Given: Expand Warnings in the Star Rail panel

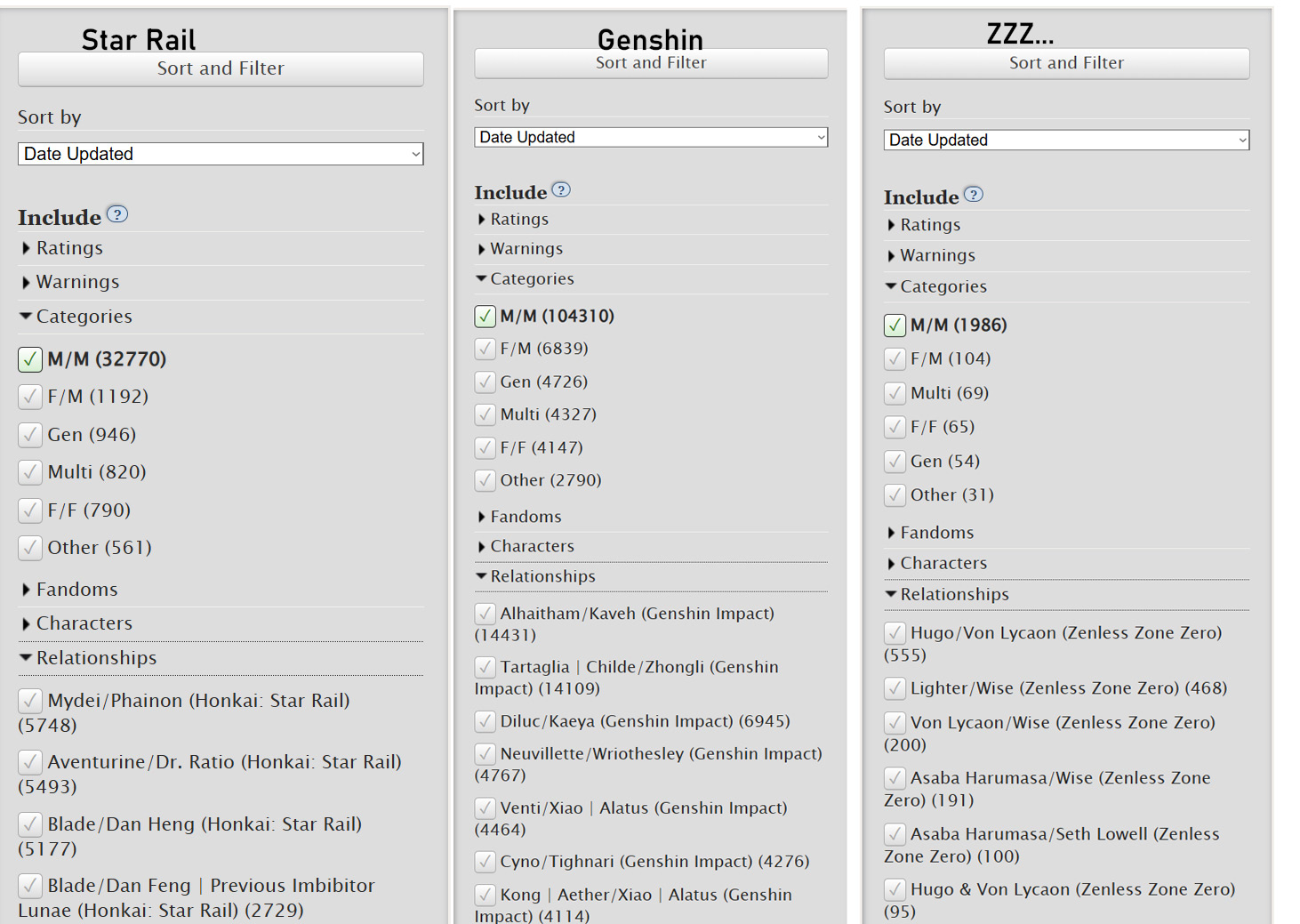Looking at the screenshot, I should point(70,282).
